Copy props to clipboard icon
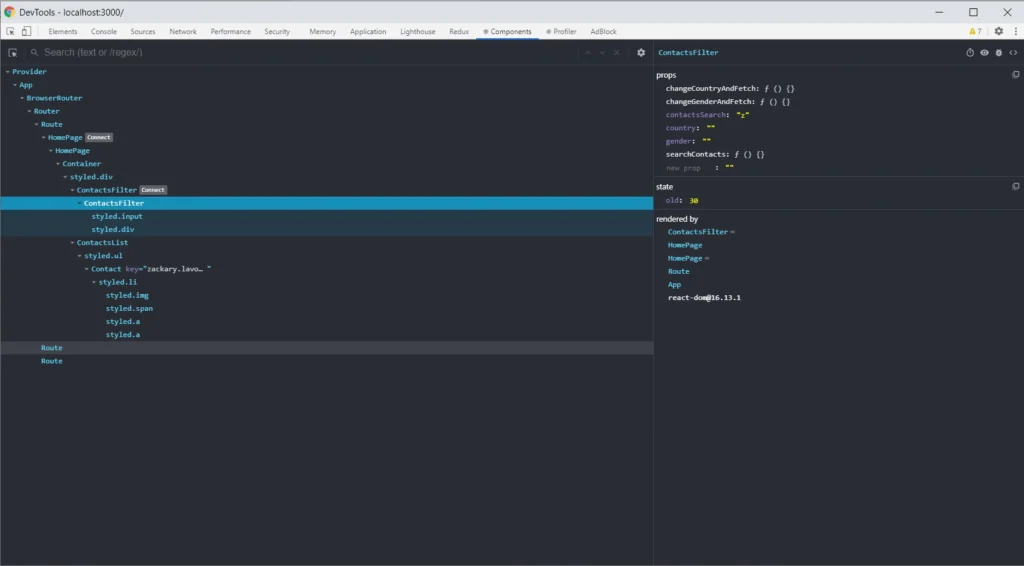This screenshot has width=1024, height=566. click(1016, 75)
